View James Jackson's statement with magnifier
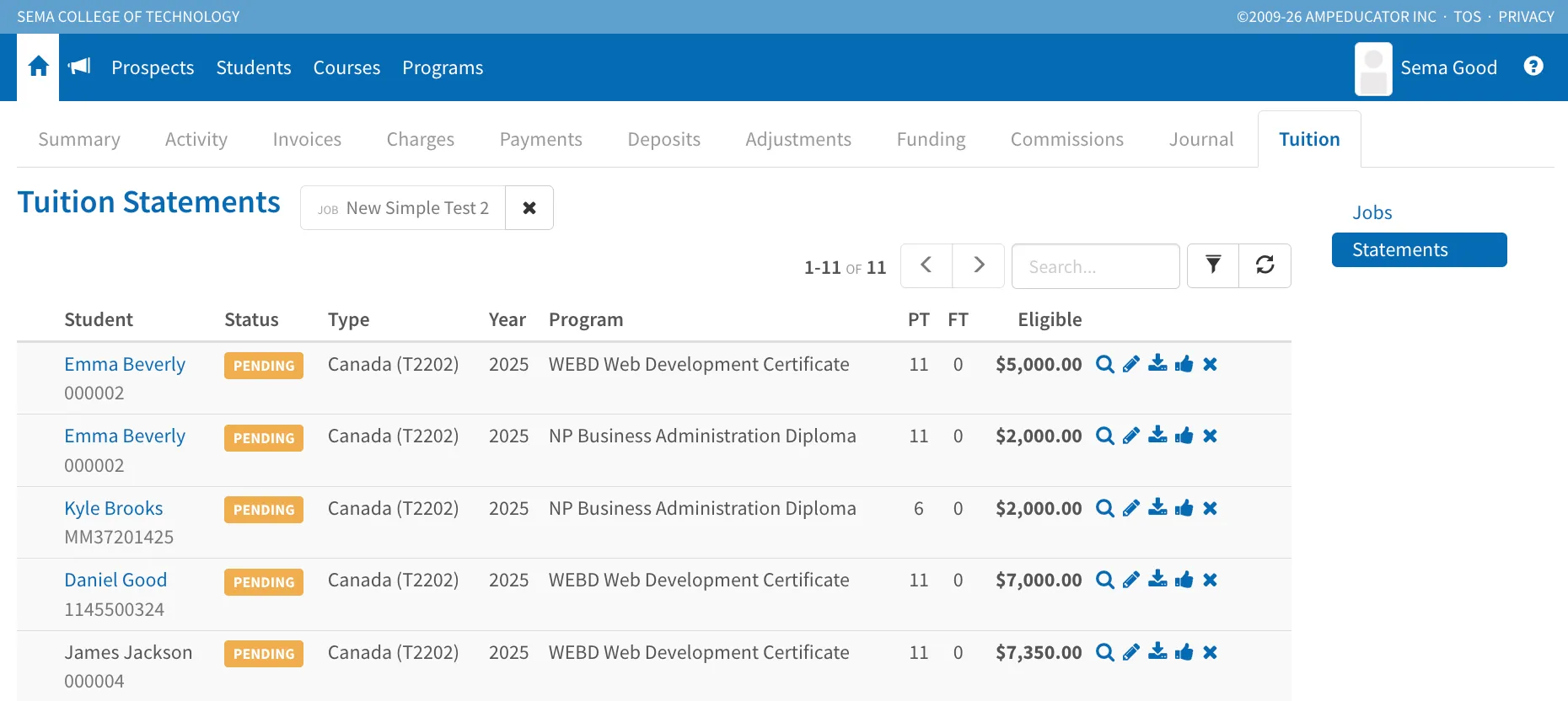The height and width of the screenshot is (701, 1568). tap(1105, 652)
